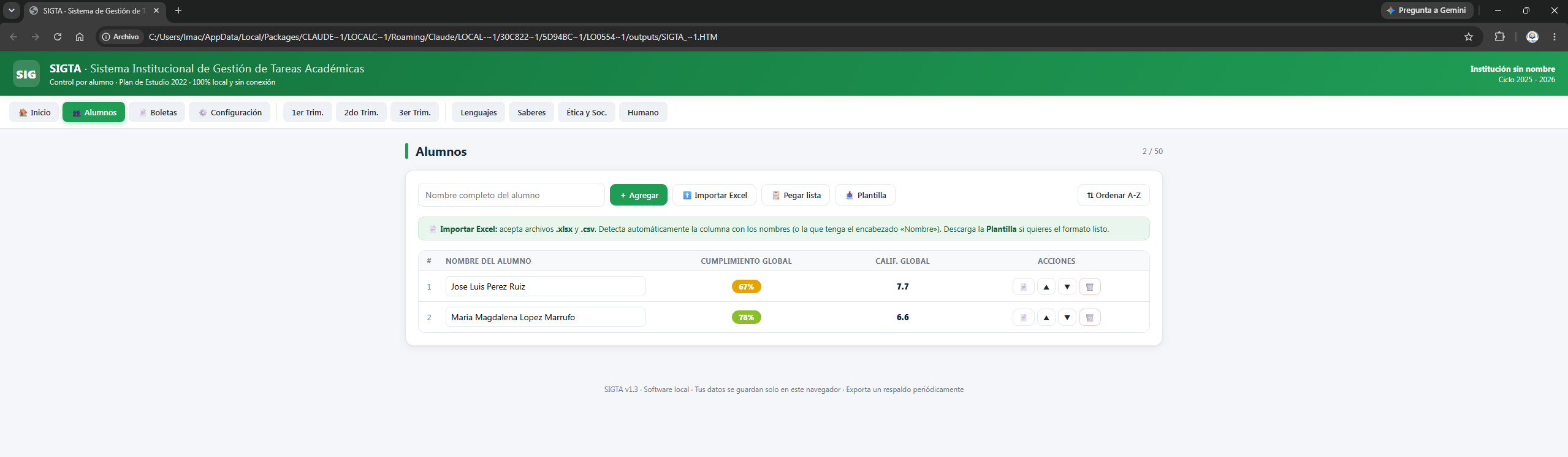The height and width of the screenshot is (457, 1568).
Task: Click Pregunta a Gemini button
Action: tap(1426, 10)
